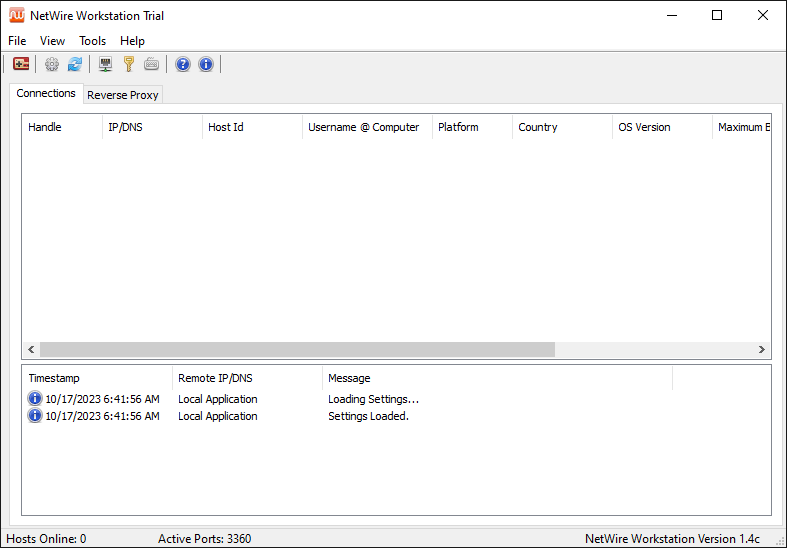This screenshot has height=548, width=787.
Task: Click the Country column header
Action: point(561,127)
